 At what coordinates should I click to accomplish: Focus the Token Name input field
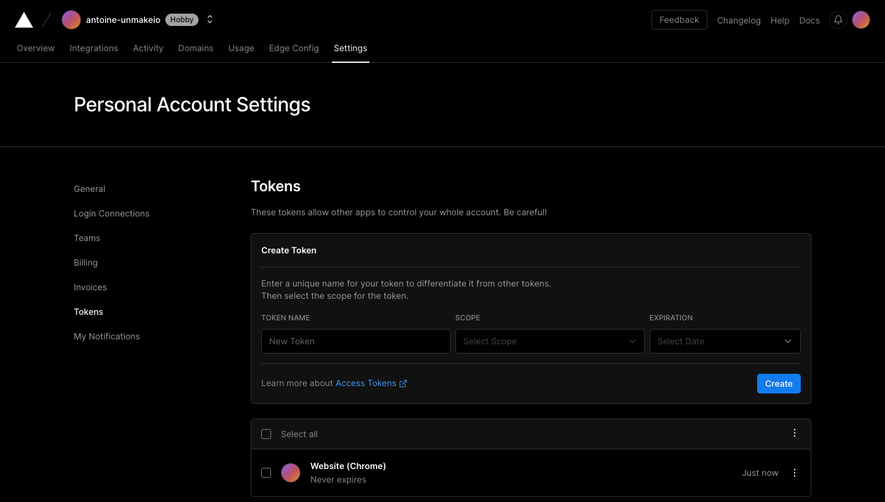[x=356, y=342]
